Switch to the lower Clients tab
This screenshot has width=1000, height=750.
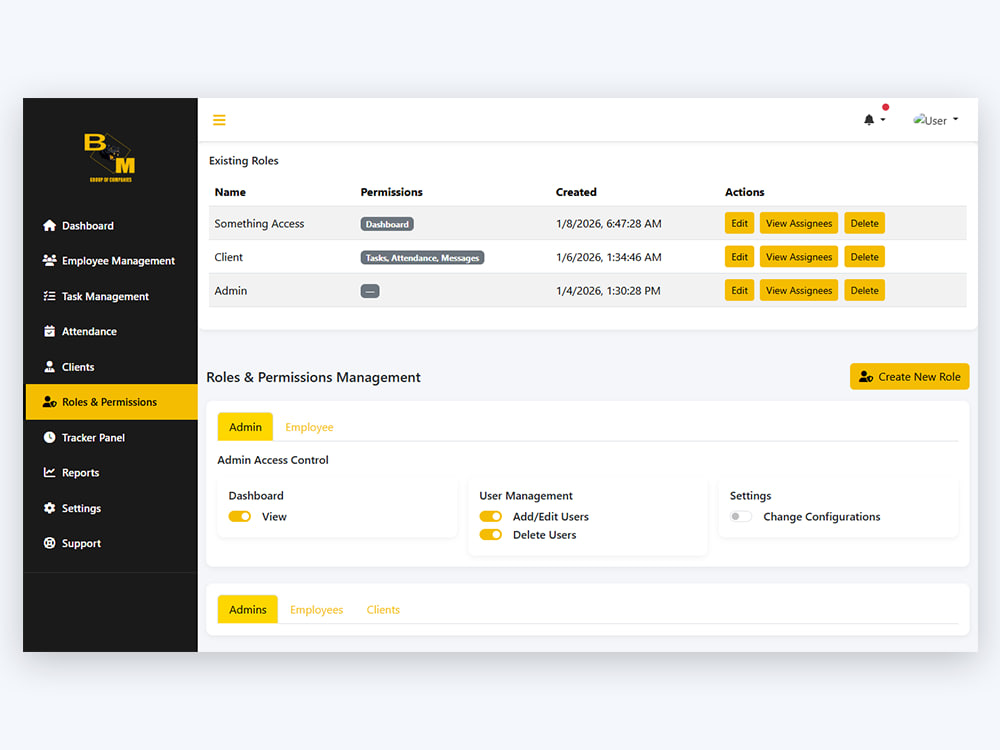[383, 609]
